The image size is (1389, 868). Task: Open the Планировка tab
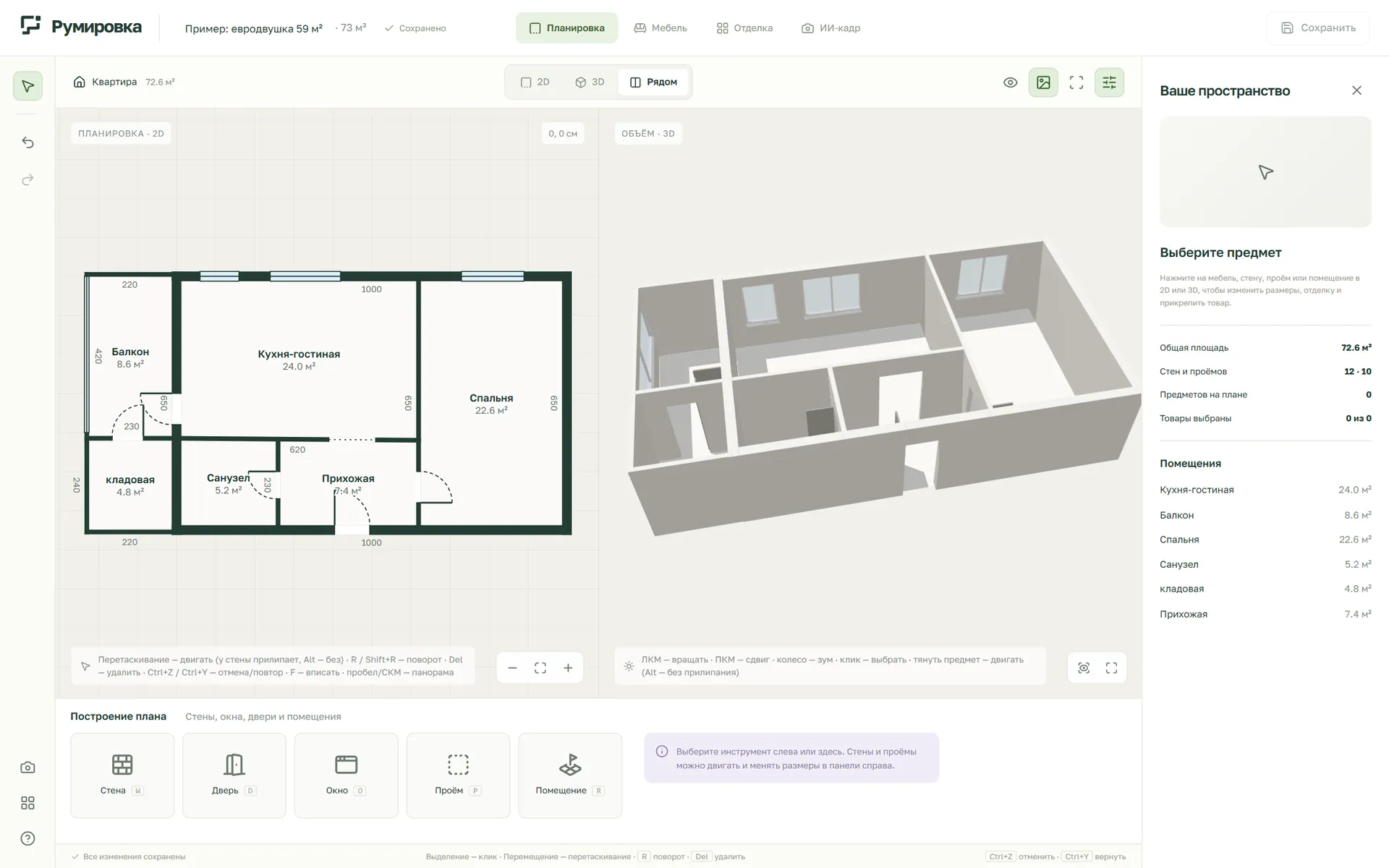566,28
